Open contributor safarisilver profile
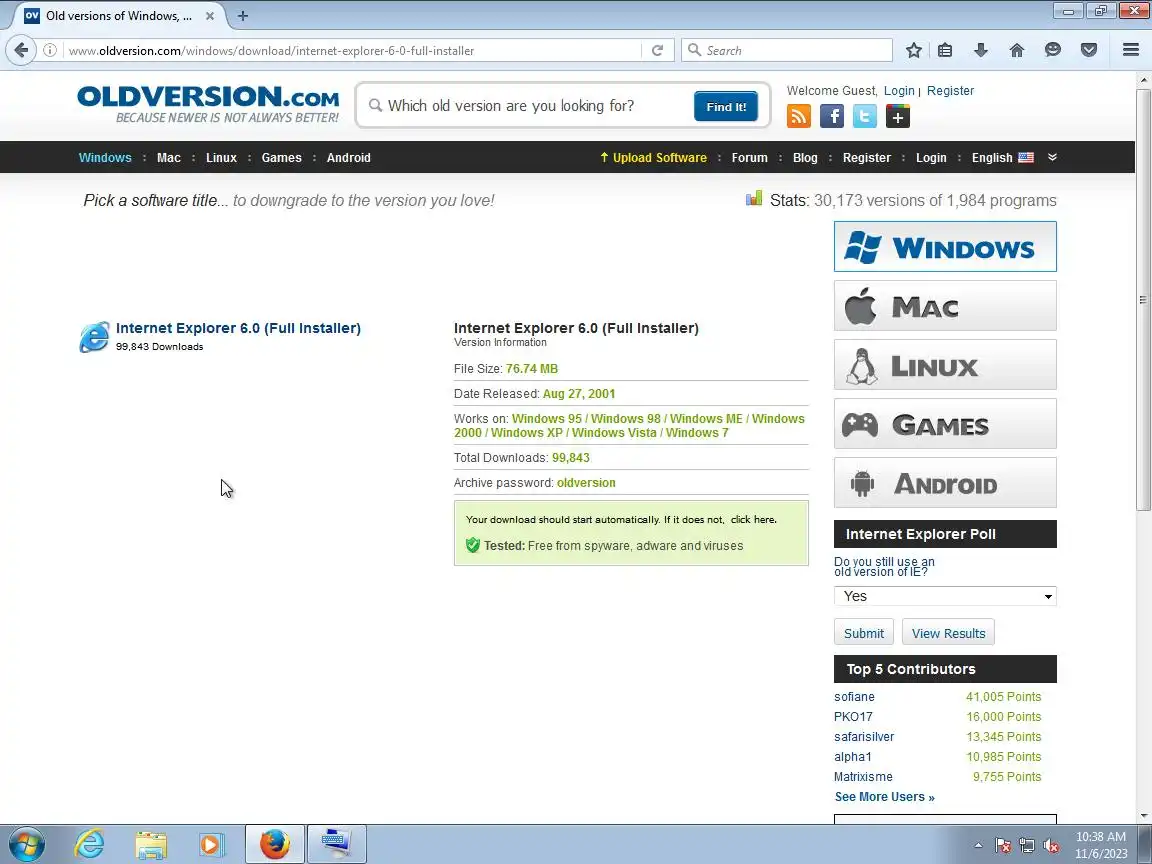 point(864,736)
